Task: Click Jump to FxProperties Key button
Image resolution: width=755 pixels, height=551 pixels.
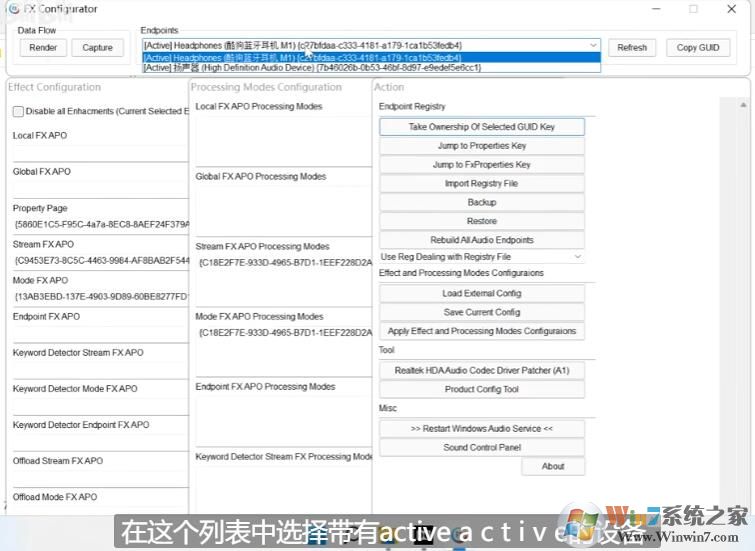Action: [x=482, y=165]
